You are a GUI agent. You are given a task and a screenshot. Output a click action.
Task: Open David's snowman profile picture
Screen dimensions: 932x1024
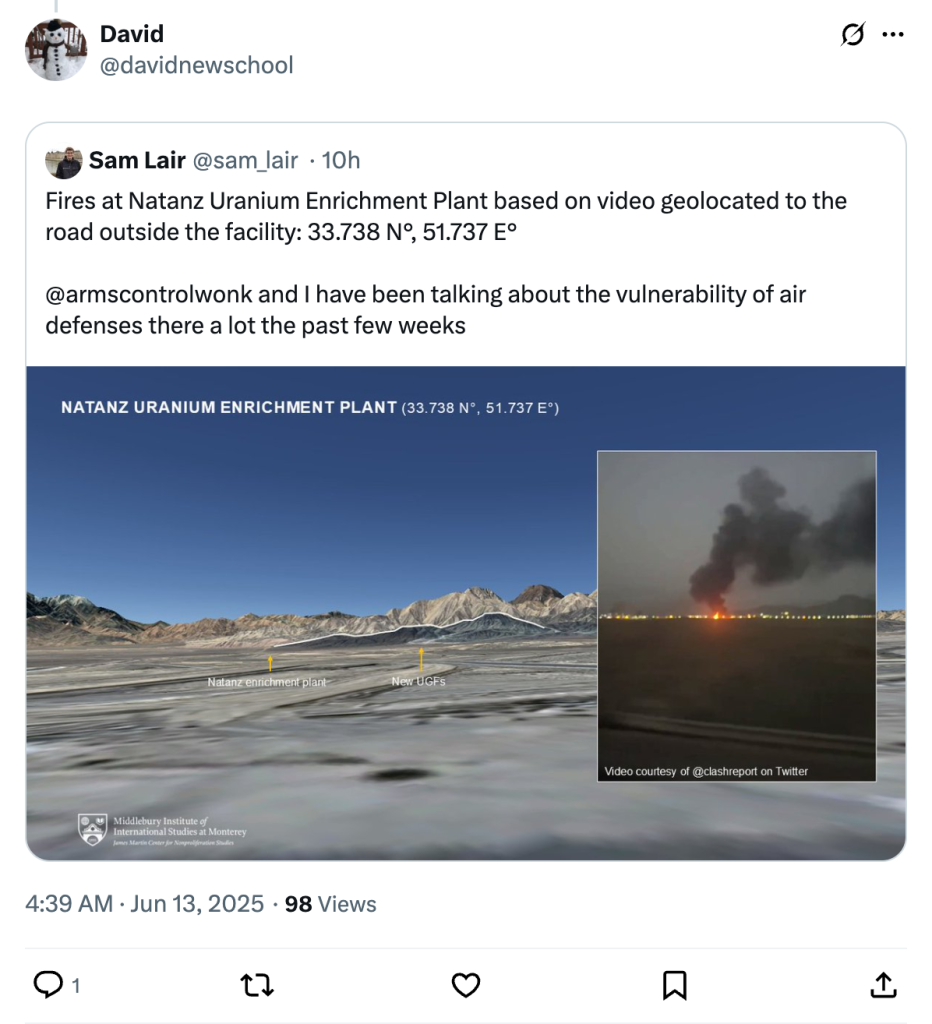click(x=56, y=50)
